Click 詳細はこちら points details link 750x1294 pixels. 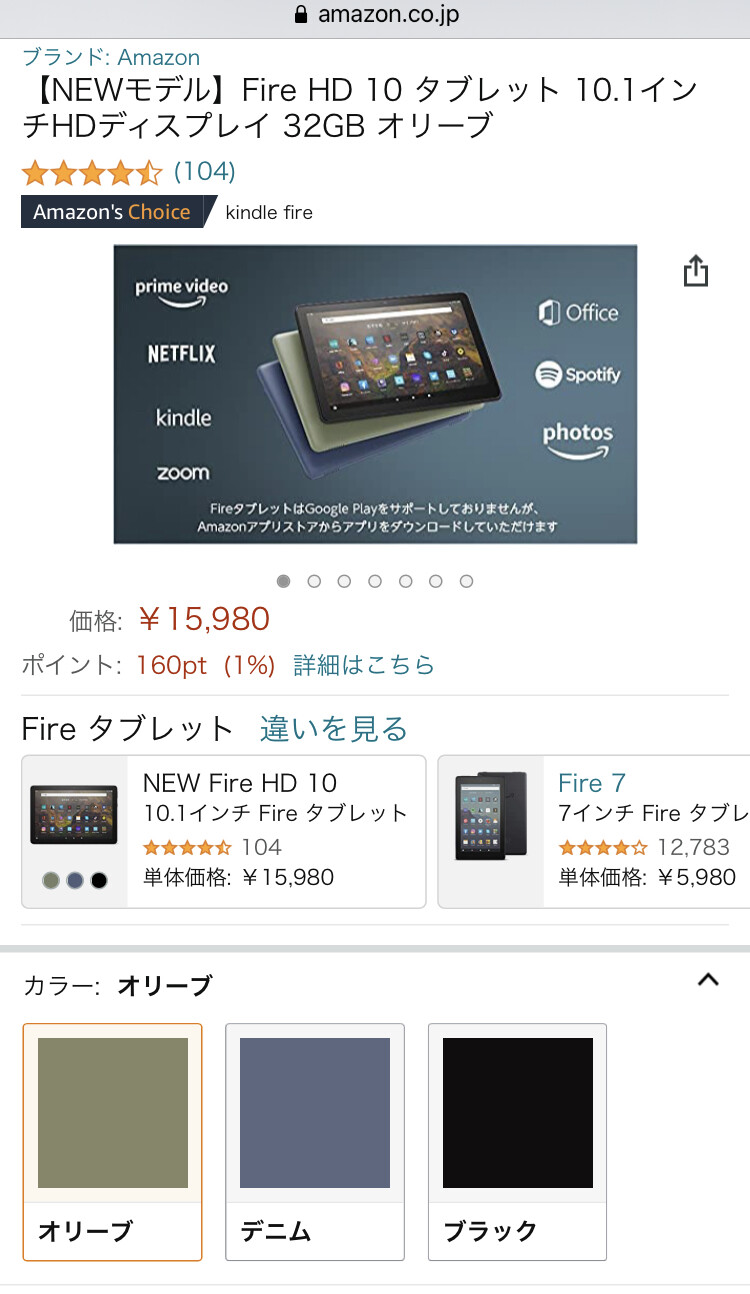tap(364, 665)
